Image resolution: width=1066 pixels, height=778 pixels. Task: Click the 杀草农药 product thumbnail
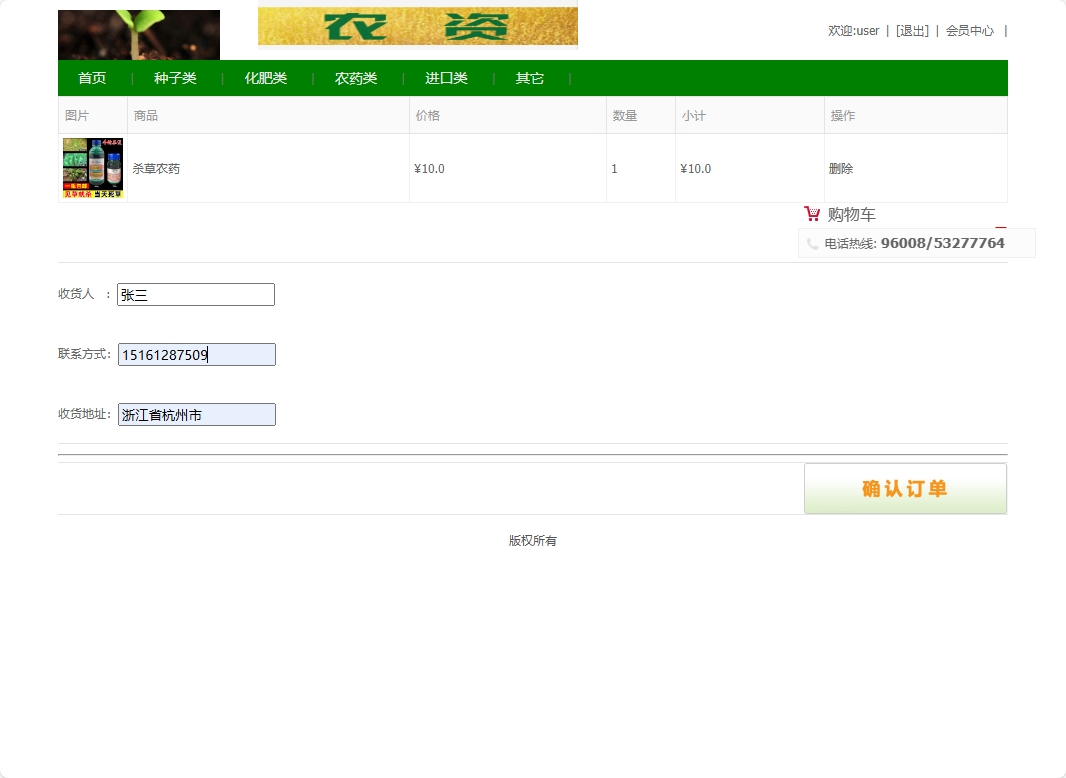(92, 167)
